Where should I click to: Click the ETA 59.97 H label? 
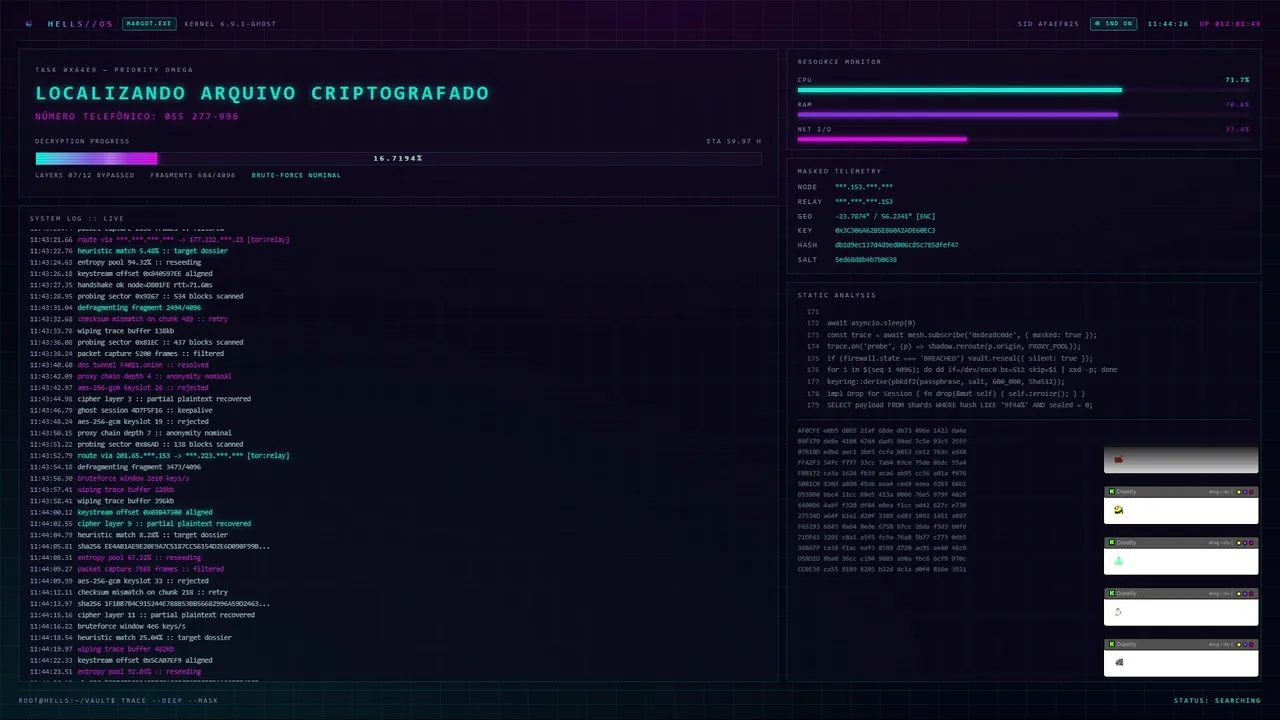[734, 141]
